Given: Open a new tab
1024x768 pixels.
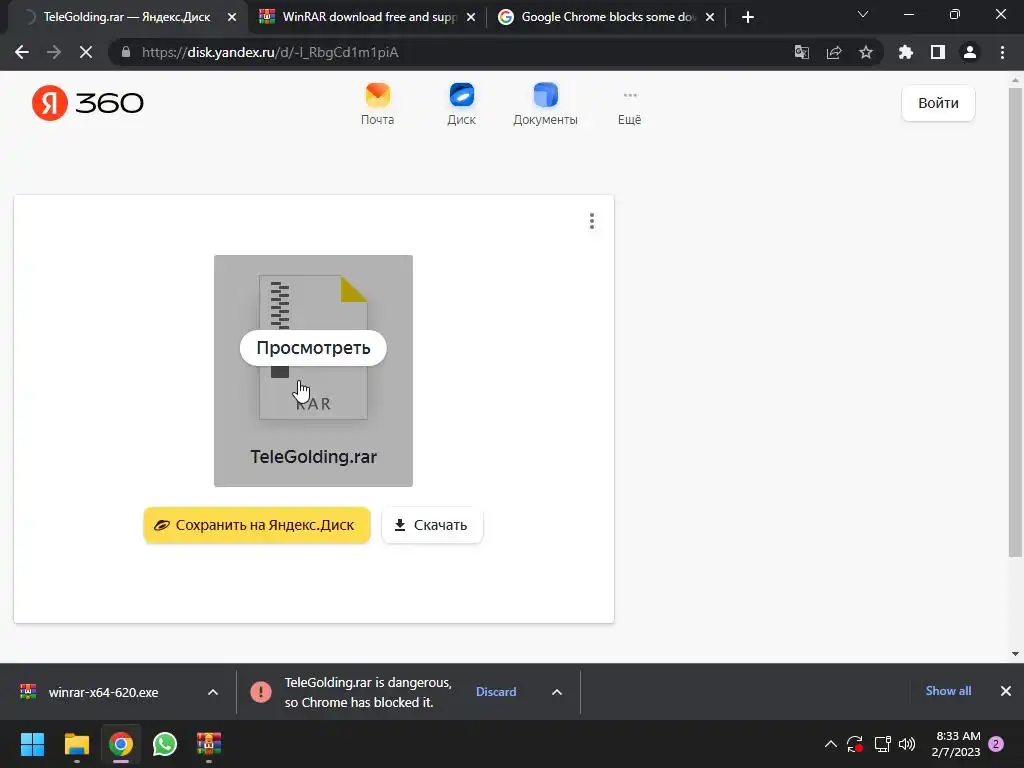Looking at the screenshot, I should click(748, 18).
